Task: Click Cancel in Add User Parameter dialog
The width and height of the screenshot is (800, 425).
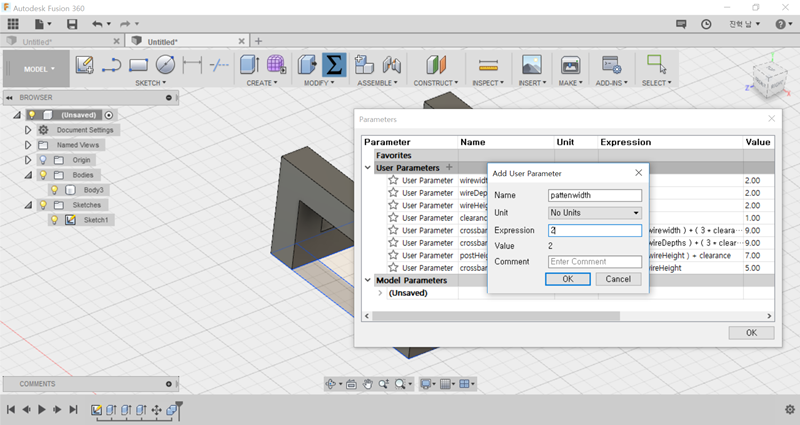Action: point(618,279)
